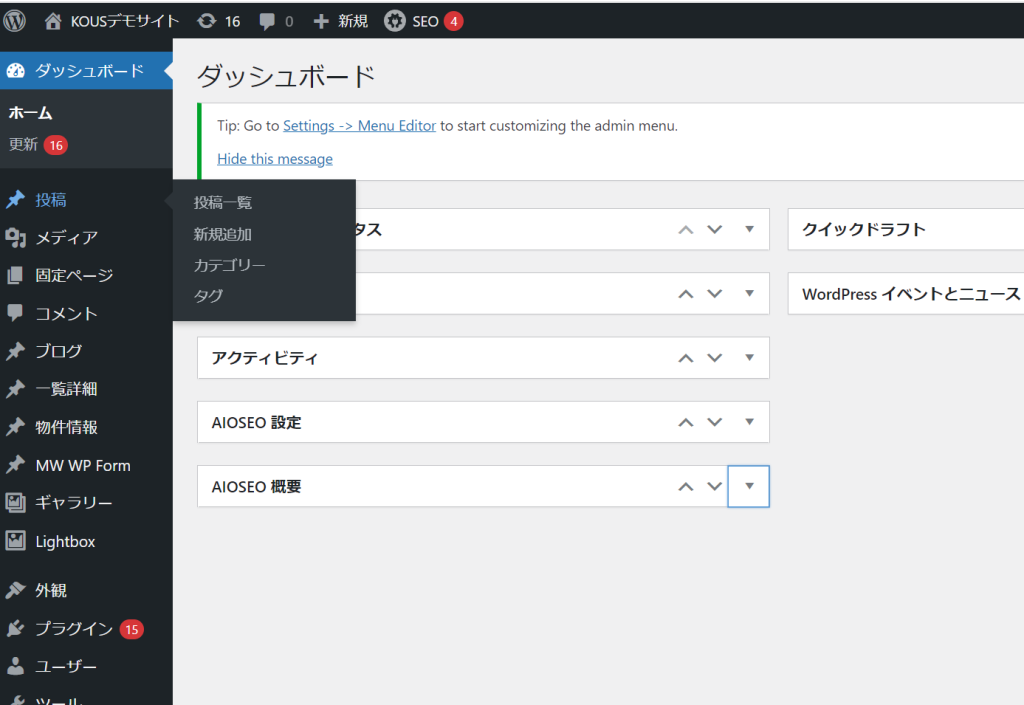Select 投稿一覧 from the flyout submenu
The height and width of the screenshot is (705, 1024).
[223, 203]
